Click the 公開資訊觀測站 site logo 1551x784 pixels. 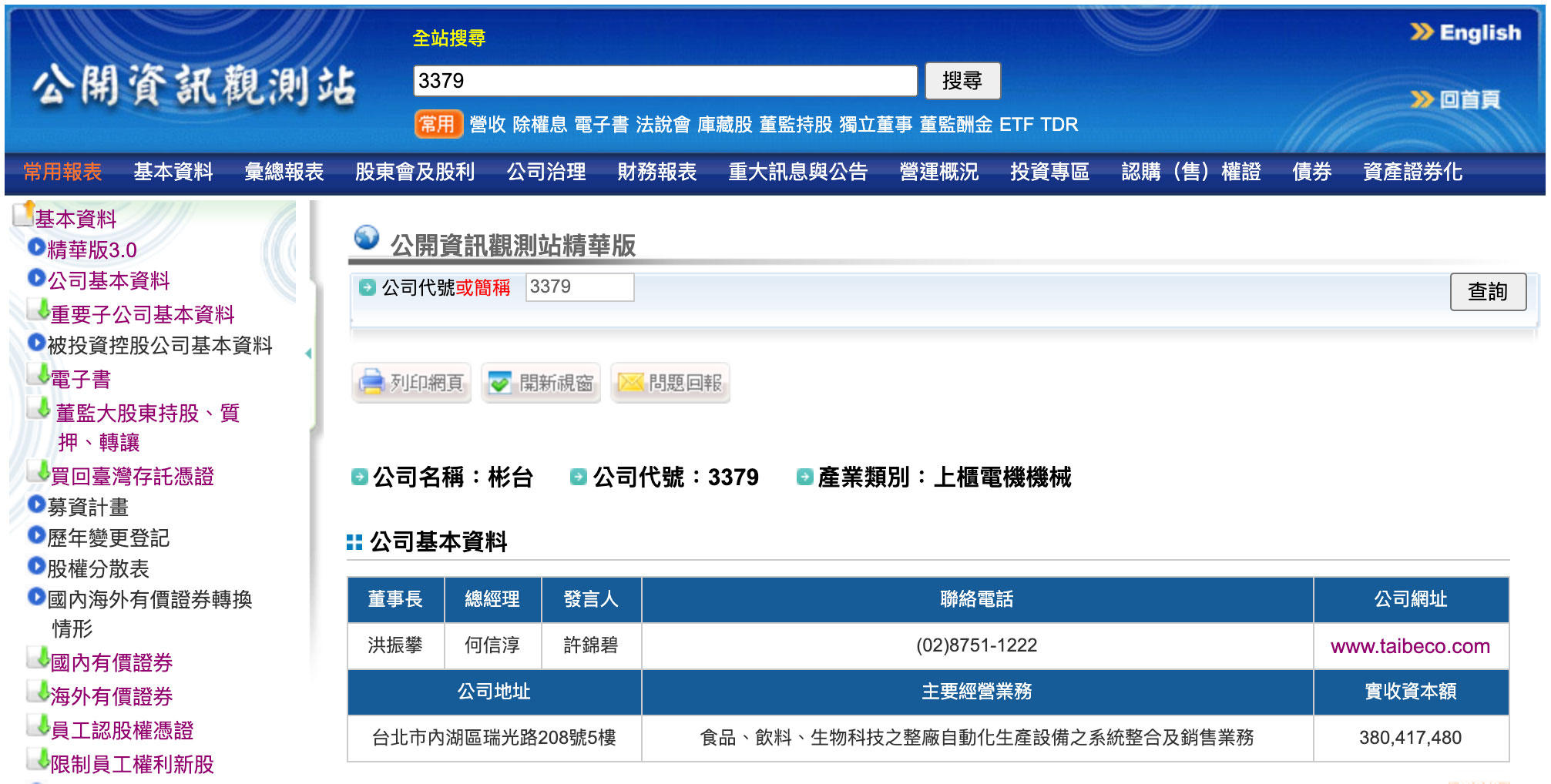coord(196,85)
